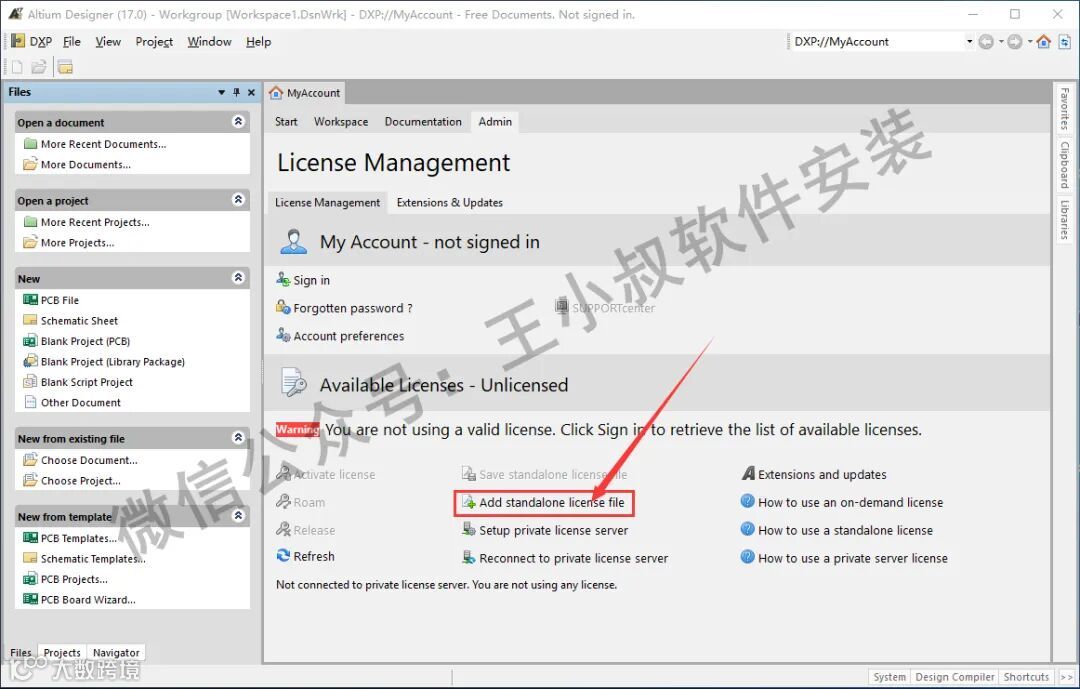Image resolution: width=1080 pixels, height=689 pixels.
Task: Open the Clipboard side panel
Action: 1064,165
